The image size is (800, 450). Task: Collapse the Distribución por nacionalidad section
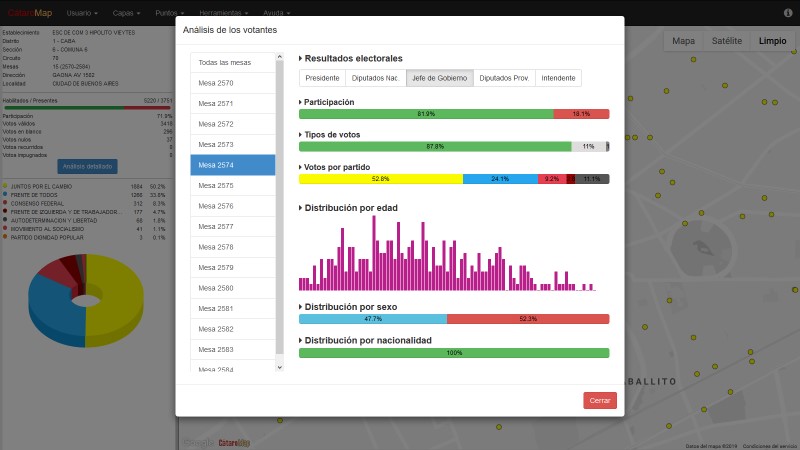365,340
